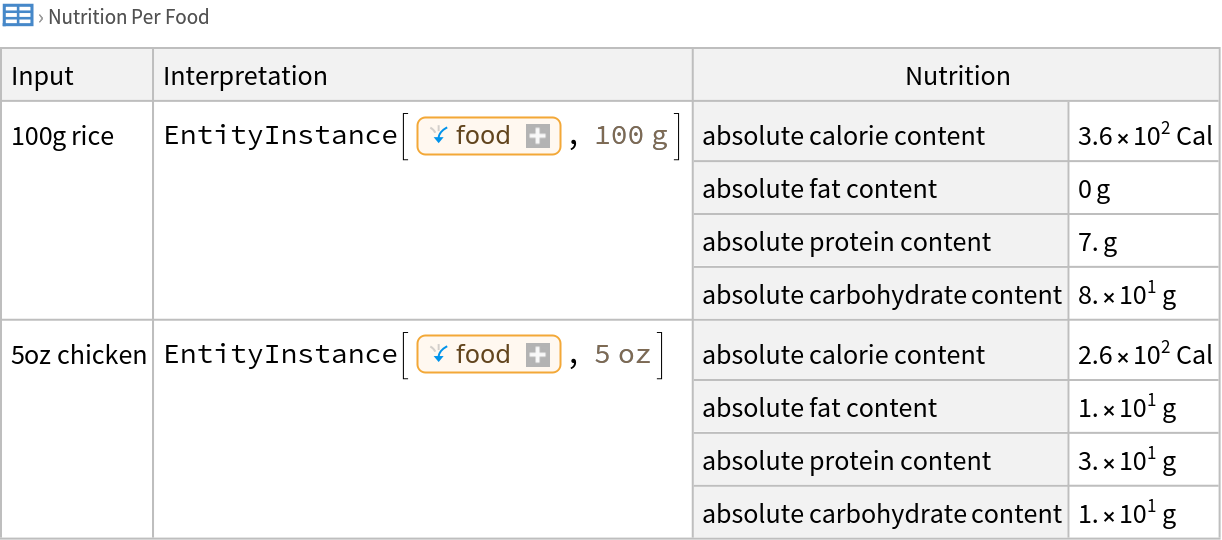Select absolute fat content for the 100 g food

click(820, 189)
